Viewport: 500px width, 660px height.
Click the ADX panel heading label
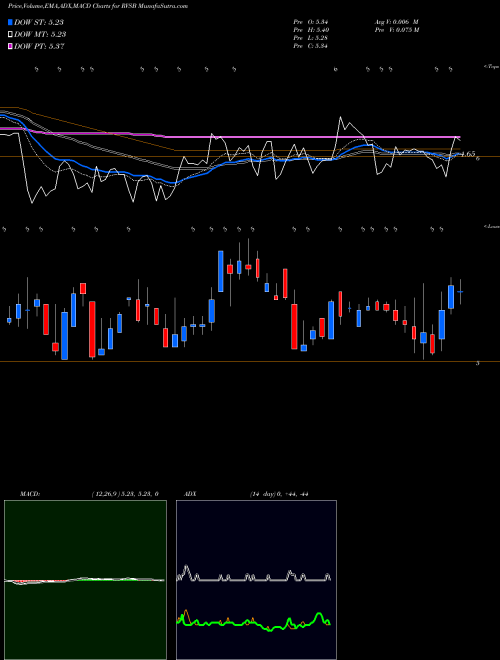pos(190,494)
